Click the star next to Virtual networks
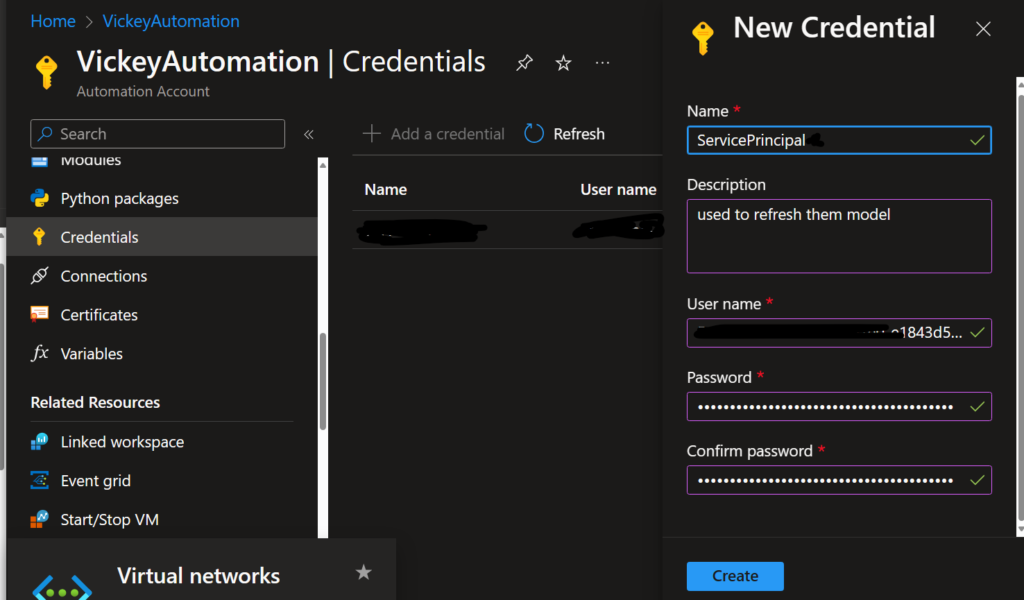 coord(363,573)
